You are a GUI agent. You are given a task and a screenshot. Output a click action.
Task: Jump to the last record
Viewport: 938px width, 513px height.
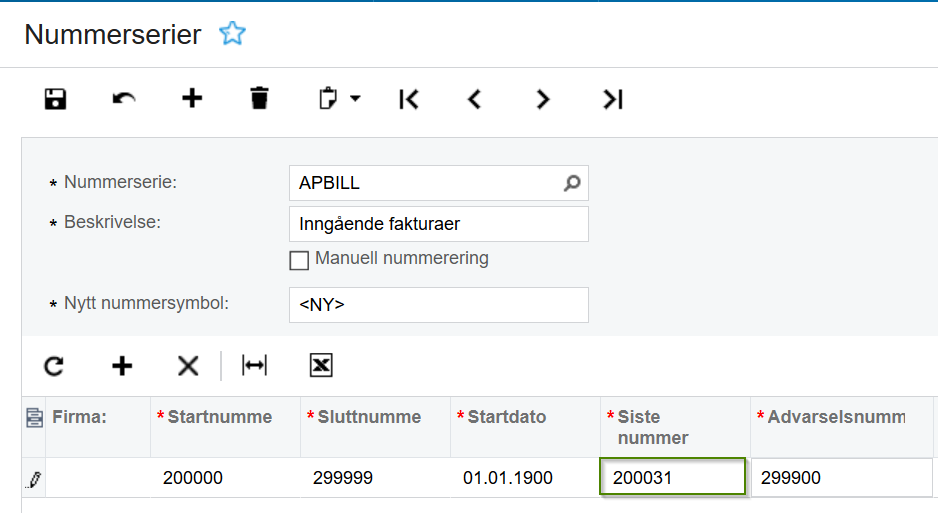pos(613,99)
